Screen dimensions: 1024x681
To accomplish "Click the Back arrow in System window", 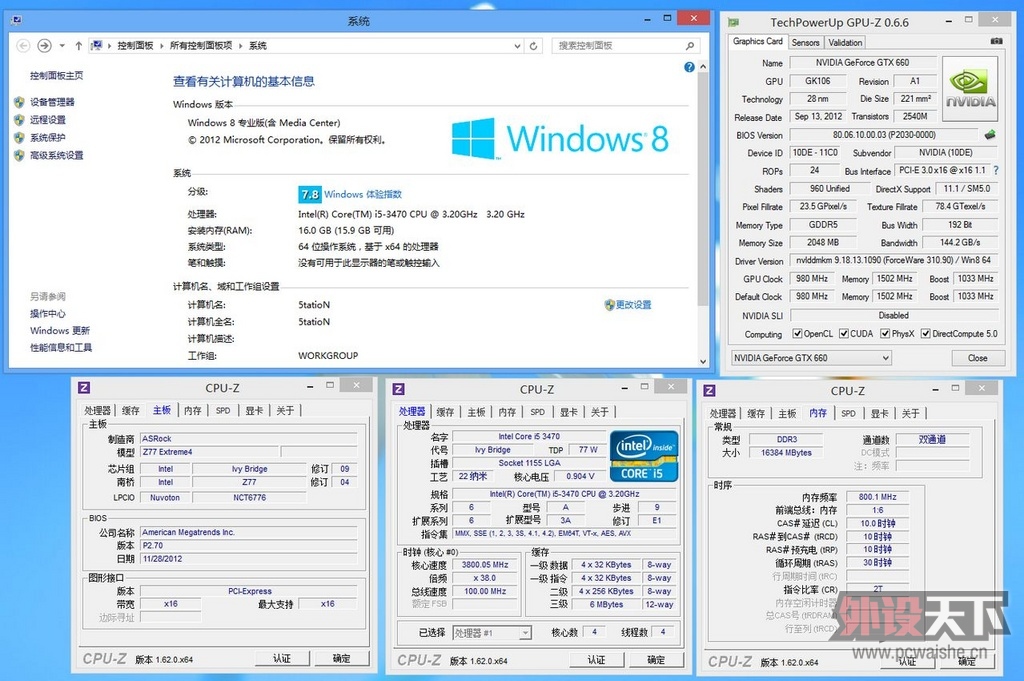I will pyautogui.click(x=23, y=46).
